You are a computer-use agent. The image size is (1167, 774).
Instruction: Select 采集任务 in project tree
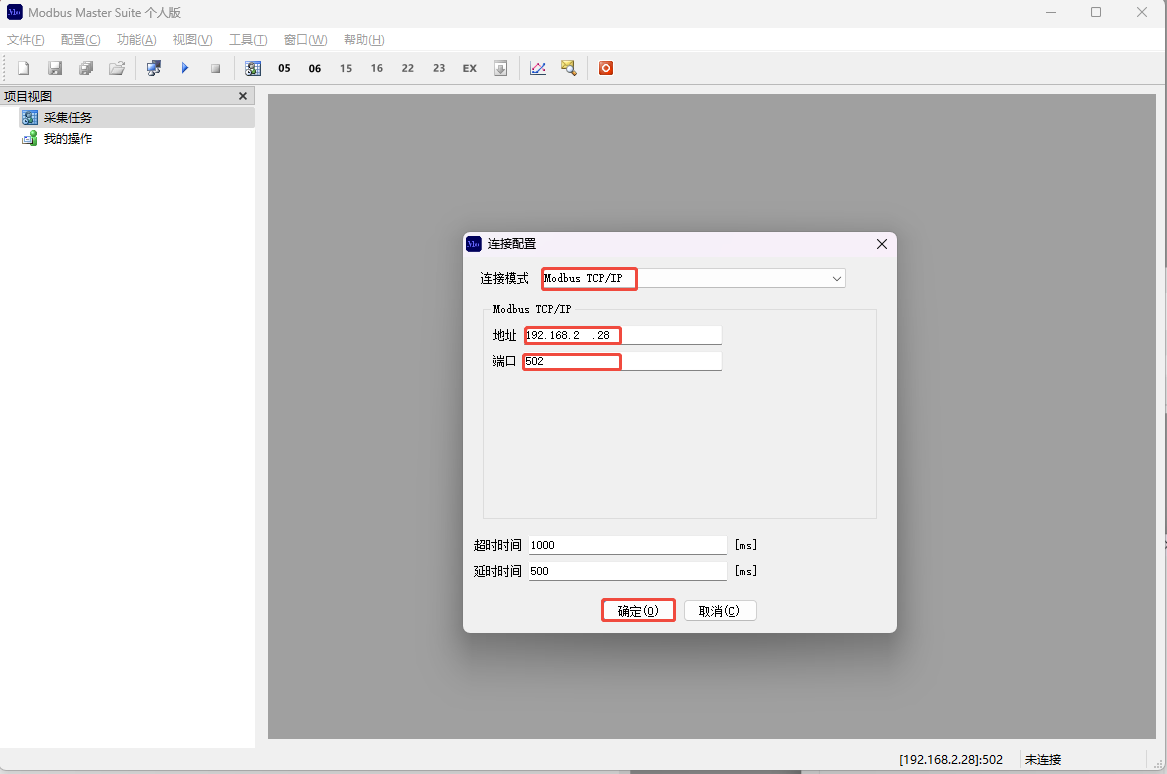coord(67,118)
